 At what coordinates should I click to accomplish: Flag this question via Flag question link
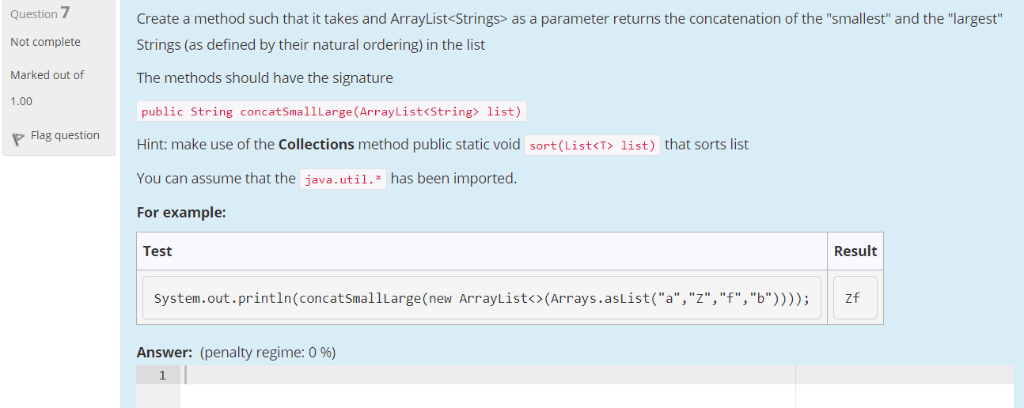65,135
